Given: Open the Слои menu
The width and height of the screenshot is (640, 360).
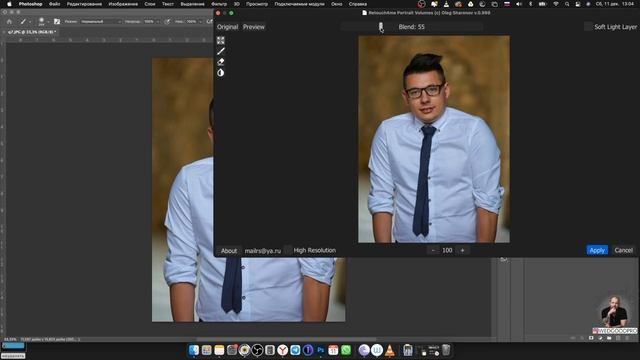Looking at the screenshot, I should pos(150,4).
